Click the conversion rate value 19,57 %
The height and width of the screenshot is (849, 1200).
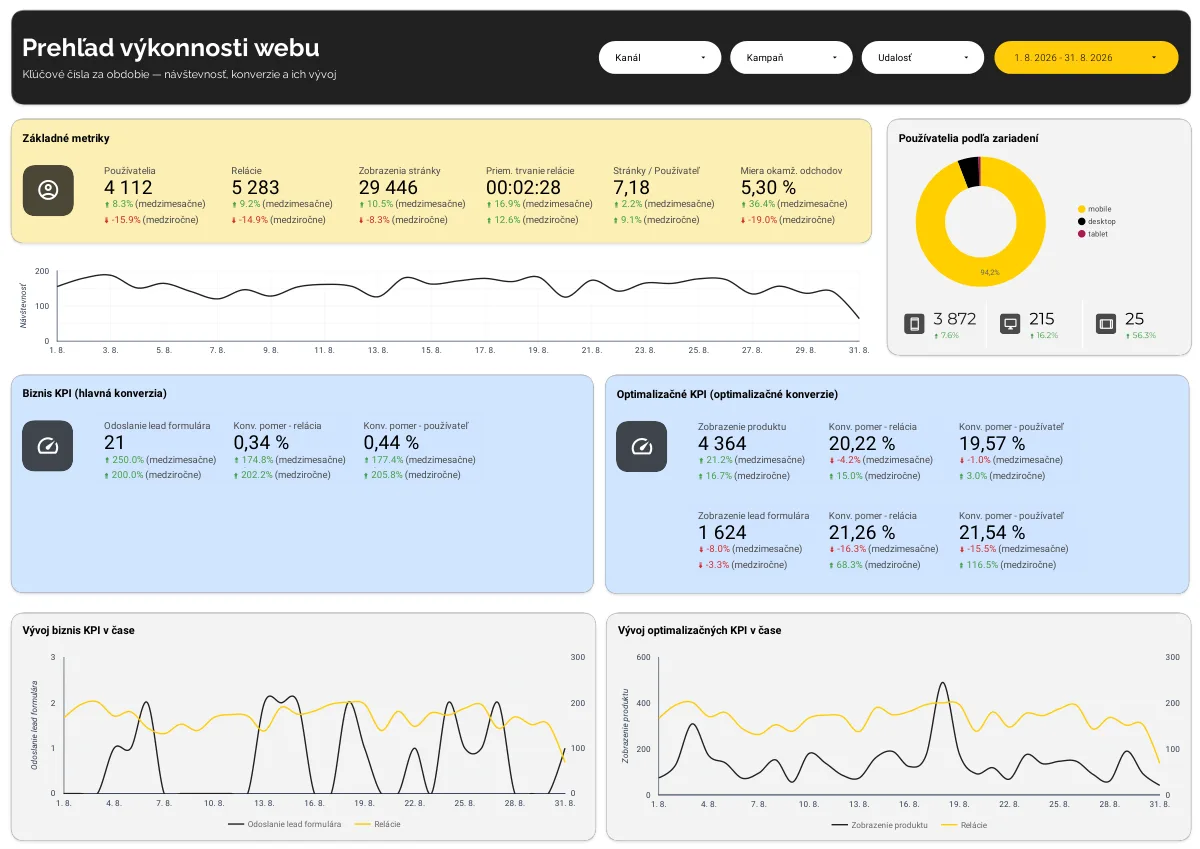[992, 443]
